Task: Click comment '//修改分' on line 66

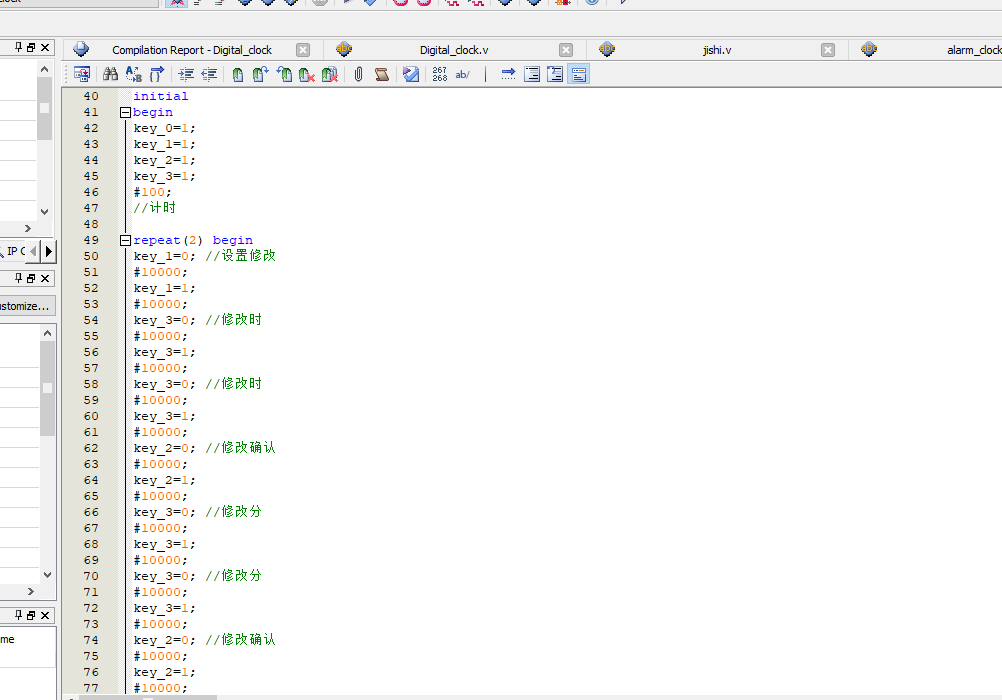Action: tap(233, 511)
